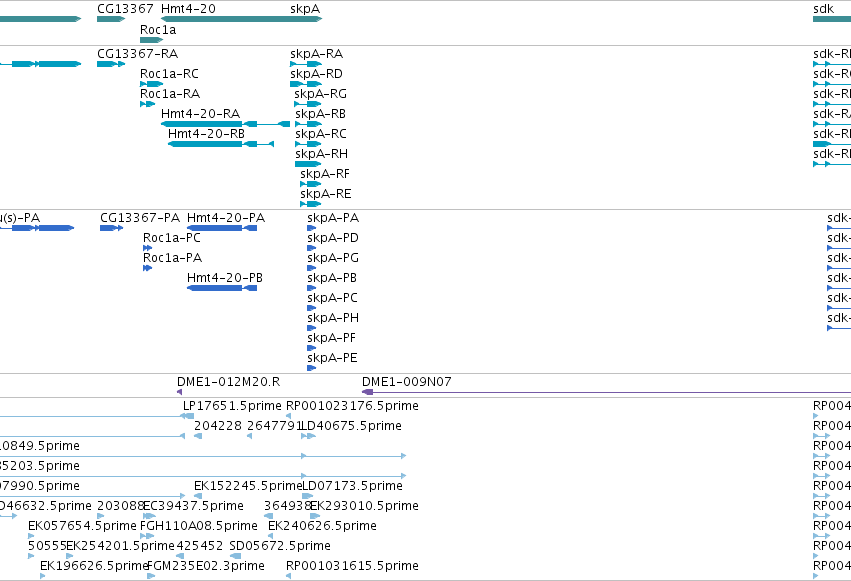Select transcript skpA-RE
Viewport: 851px width, 581px height.
pos(326,194)
